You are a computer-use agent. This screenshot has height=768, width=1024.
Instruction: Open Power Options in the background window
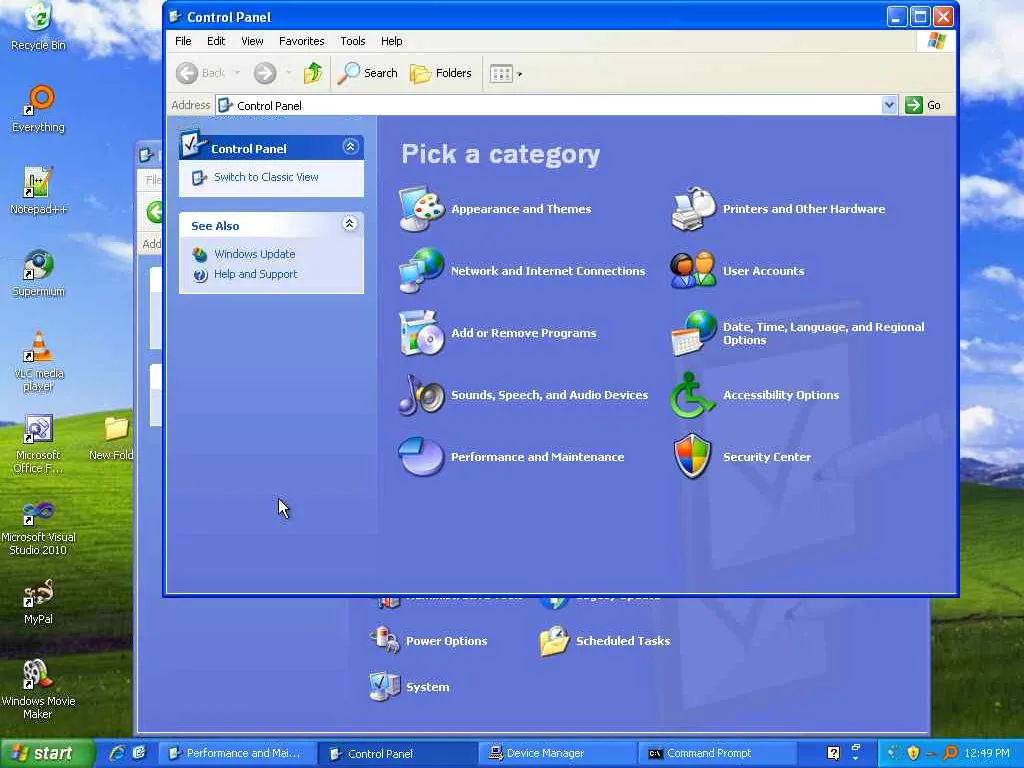click(429, 641)
